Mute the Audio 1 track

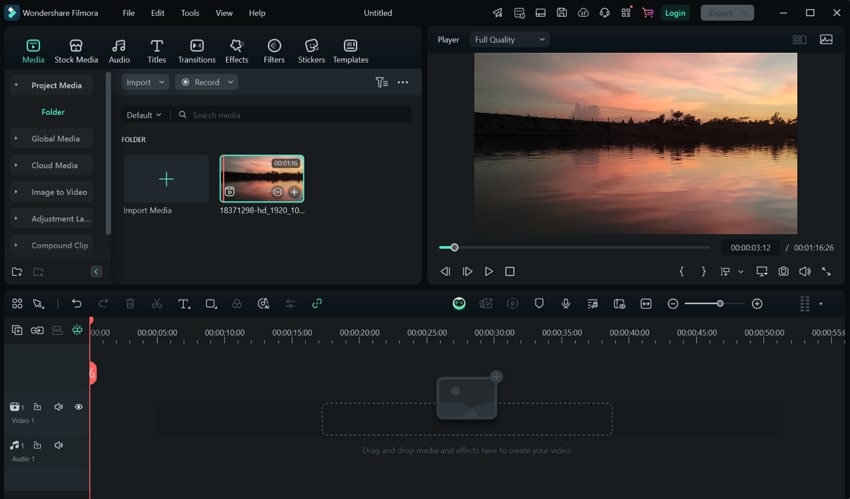[x=59, y=445]
